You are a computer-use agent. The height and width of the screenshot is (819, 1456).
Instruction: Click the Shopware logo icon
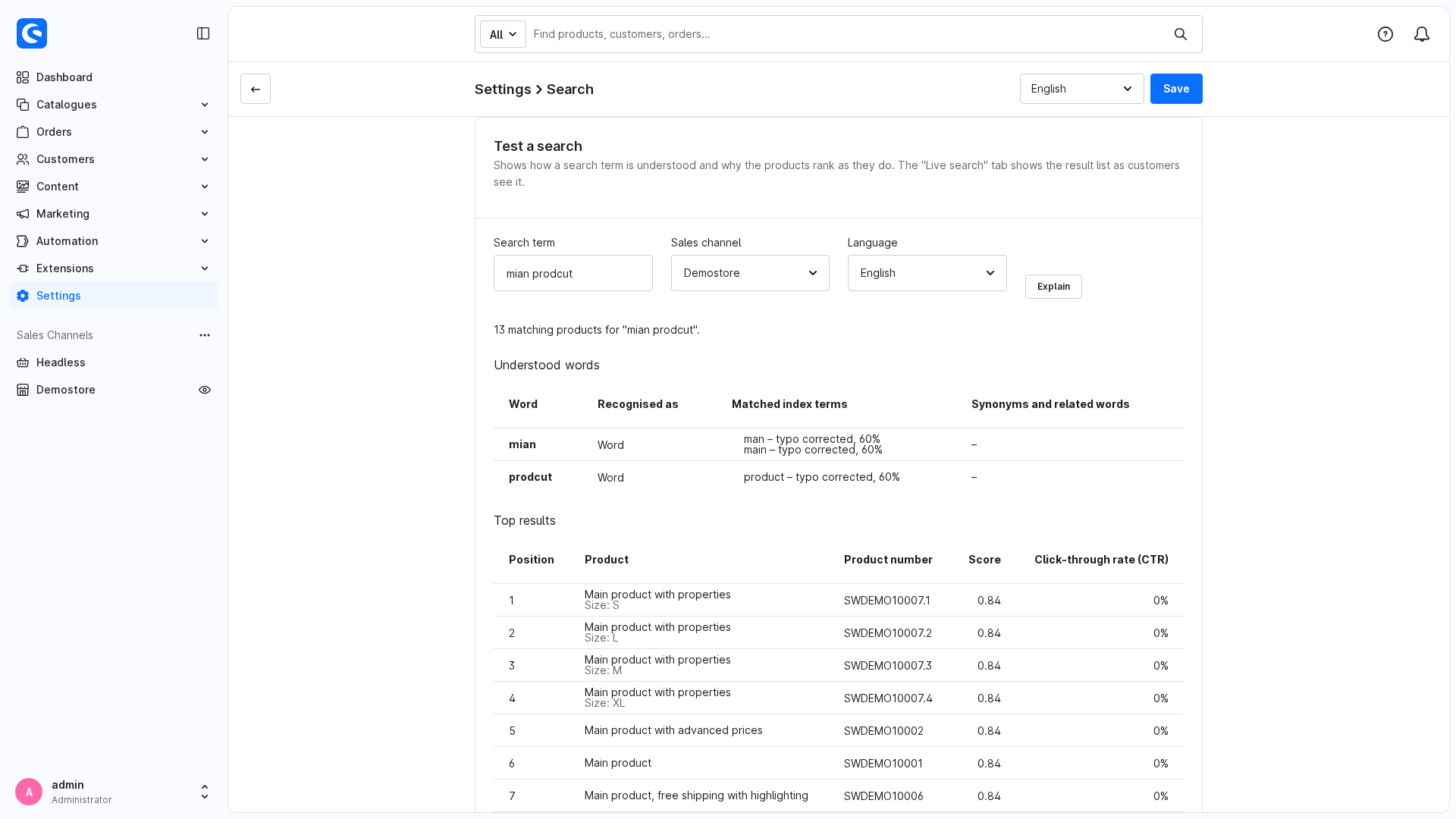click(32, 33)
